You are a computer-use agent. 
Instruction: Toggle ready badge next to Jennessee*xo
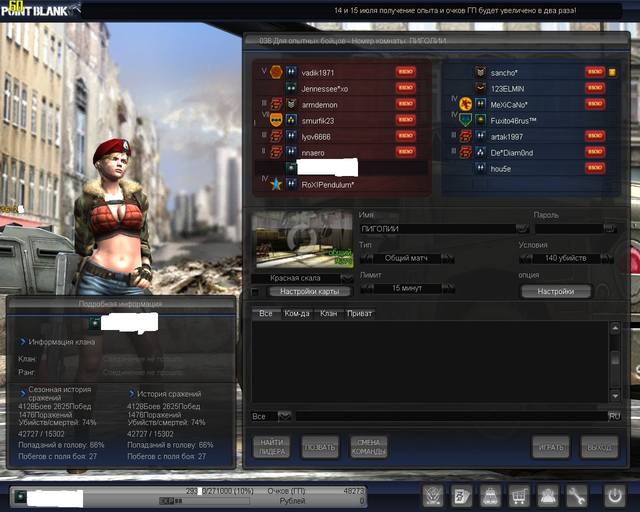click(405, 88)
